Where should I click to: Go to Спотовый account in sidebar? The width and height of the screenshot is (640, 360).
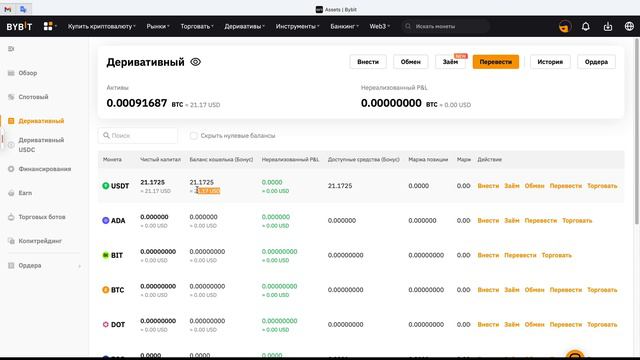coord(33,97)
